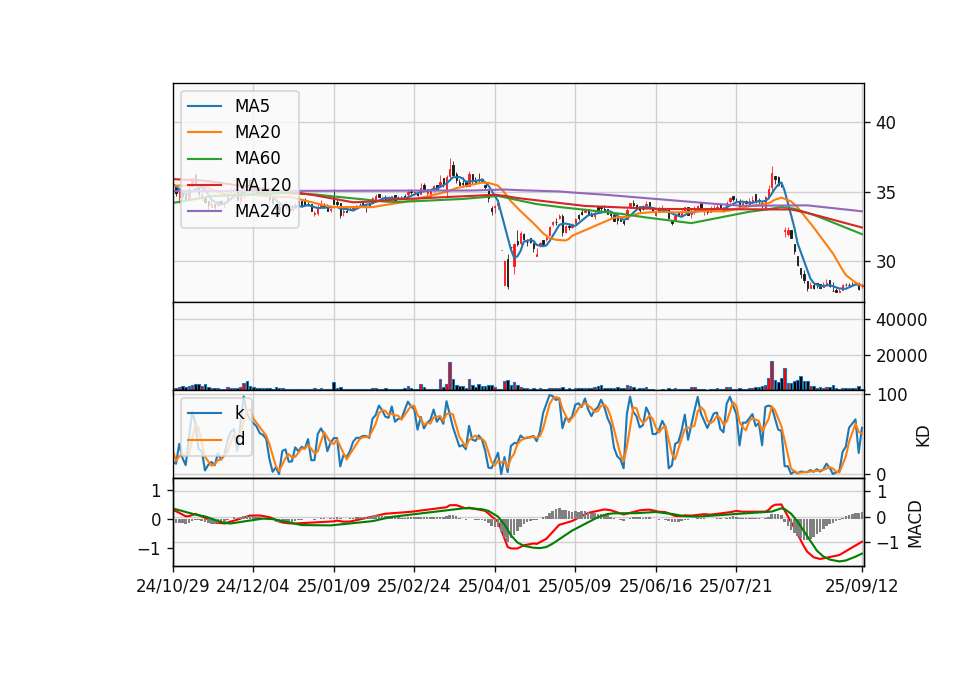Click the d legend entry in KD panel
This screenshot has width=960, height=690.
(x=239, y=439)
